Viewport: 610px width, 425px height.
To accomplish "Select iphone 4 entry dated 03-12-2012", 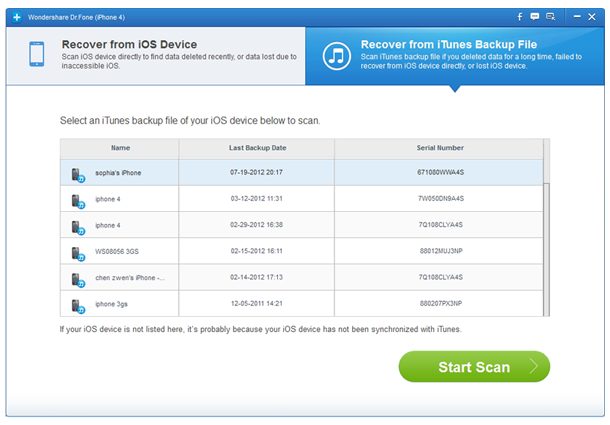I will point(108,199).
